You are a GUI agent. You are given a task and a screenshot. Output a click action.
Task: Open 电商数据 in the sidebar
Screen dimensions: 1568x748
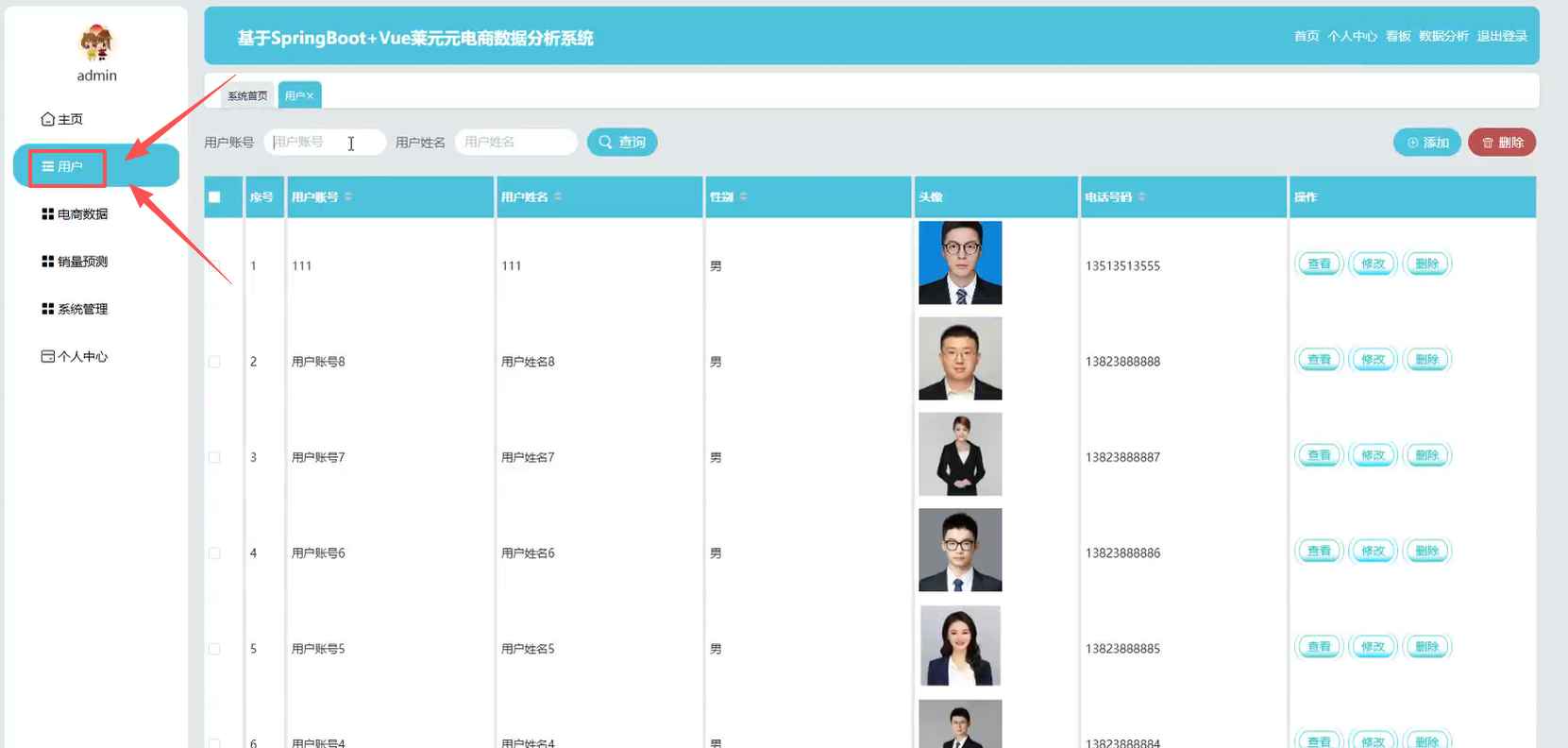pyautogui.click(x=75, y=214)
